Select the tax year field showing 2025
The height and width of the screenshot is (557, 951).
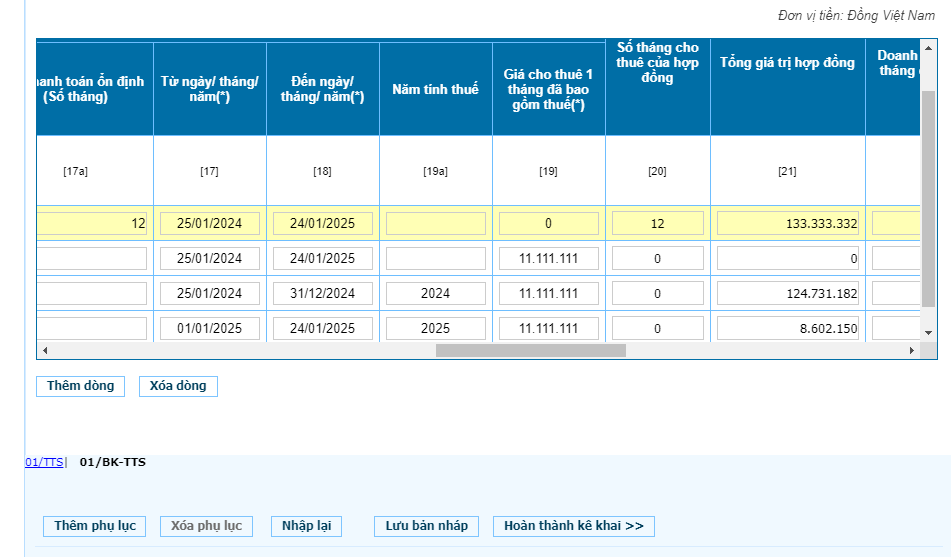point(435,329)
